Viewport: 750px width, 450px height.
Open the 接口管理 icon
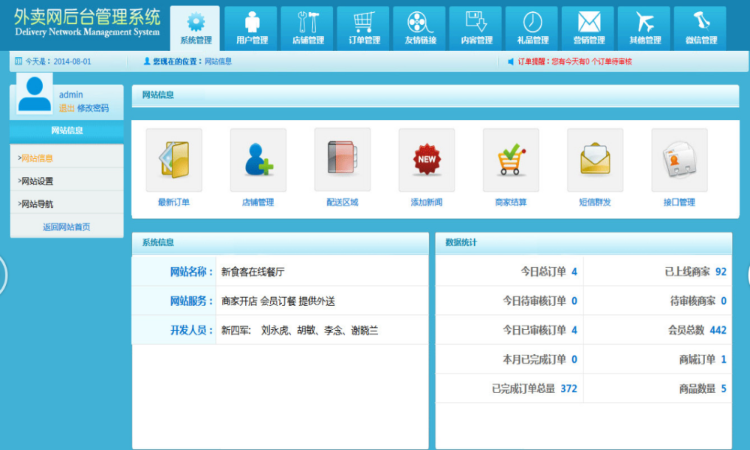[679, 160]
